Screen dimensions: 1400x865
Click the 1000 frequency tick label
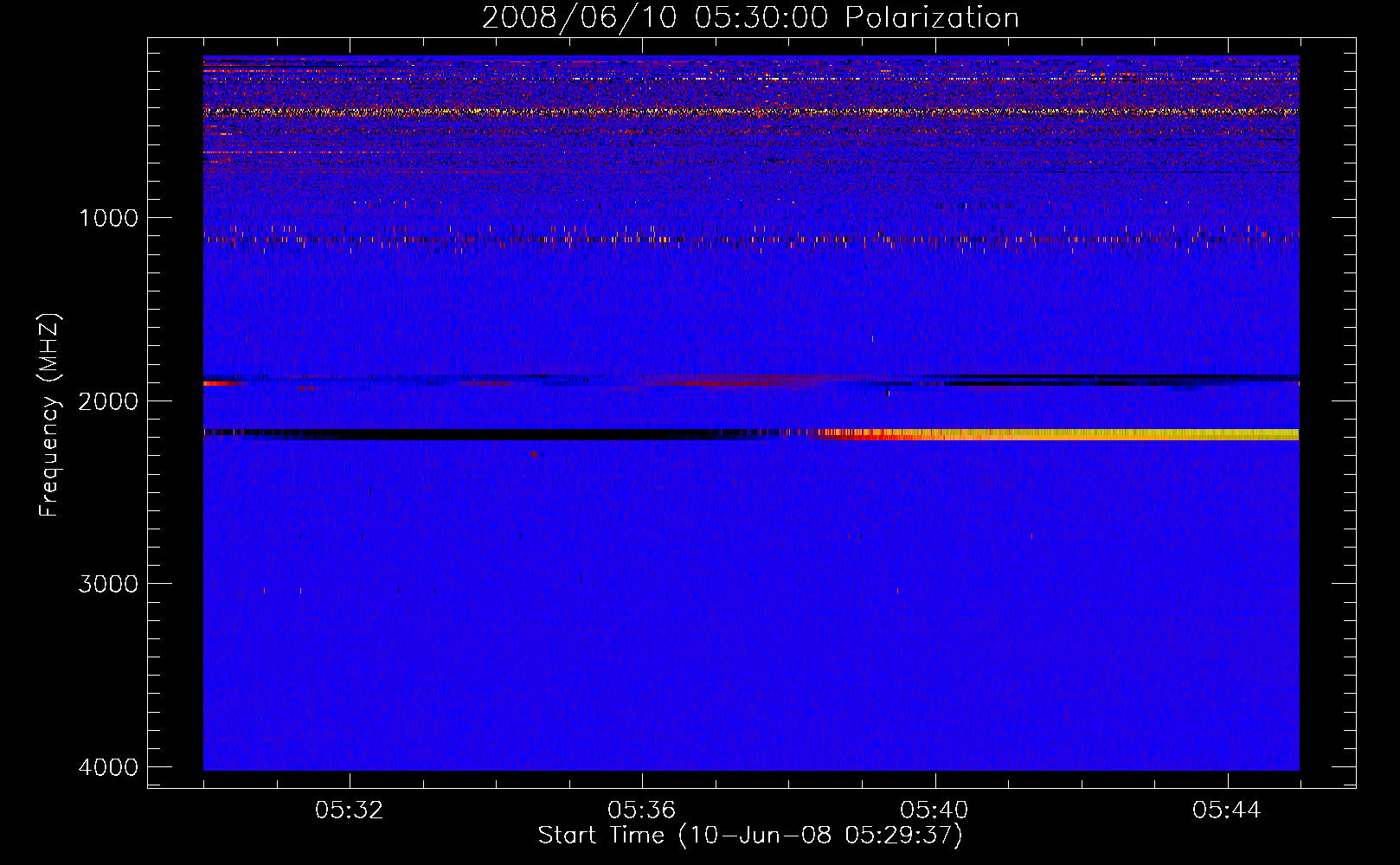108,218
